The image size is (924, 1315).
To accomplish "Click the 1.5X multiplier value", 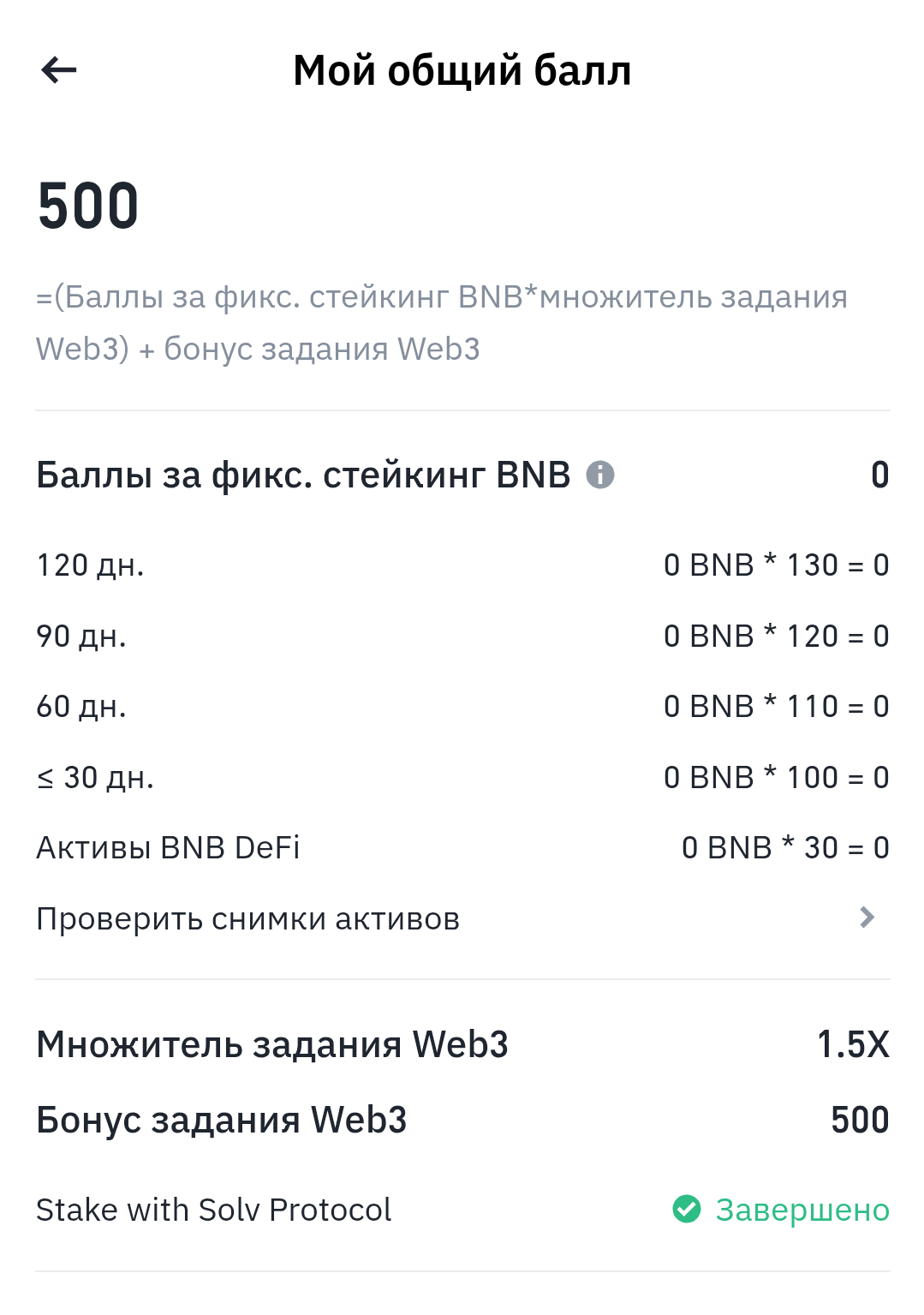I will click(853, 1044).
